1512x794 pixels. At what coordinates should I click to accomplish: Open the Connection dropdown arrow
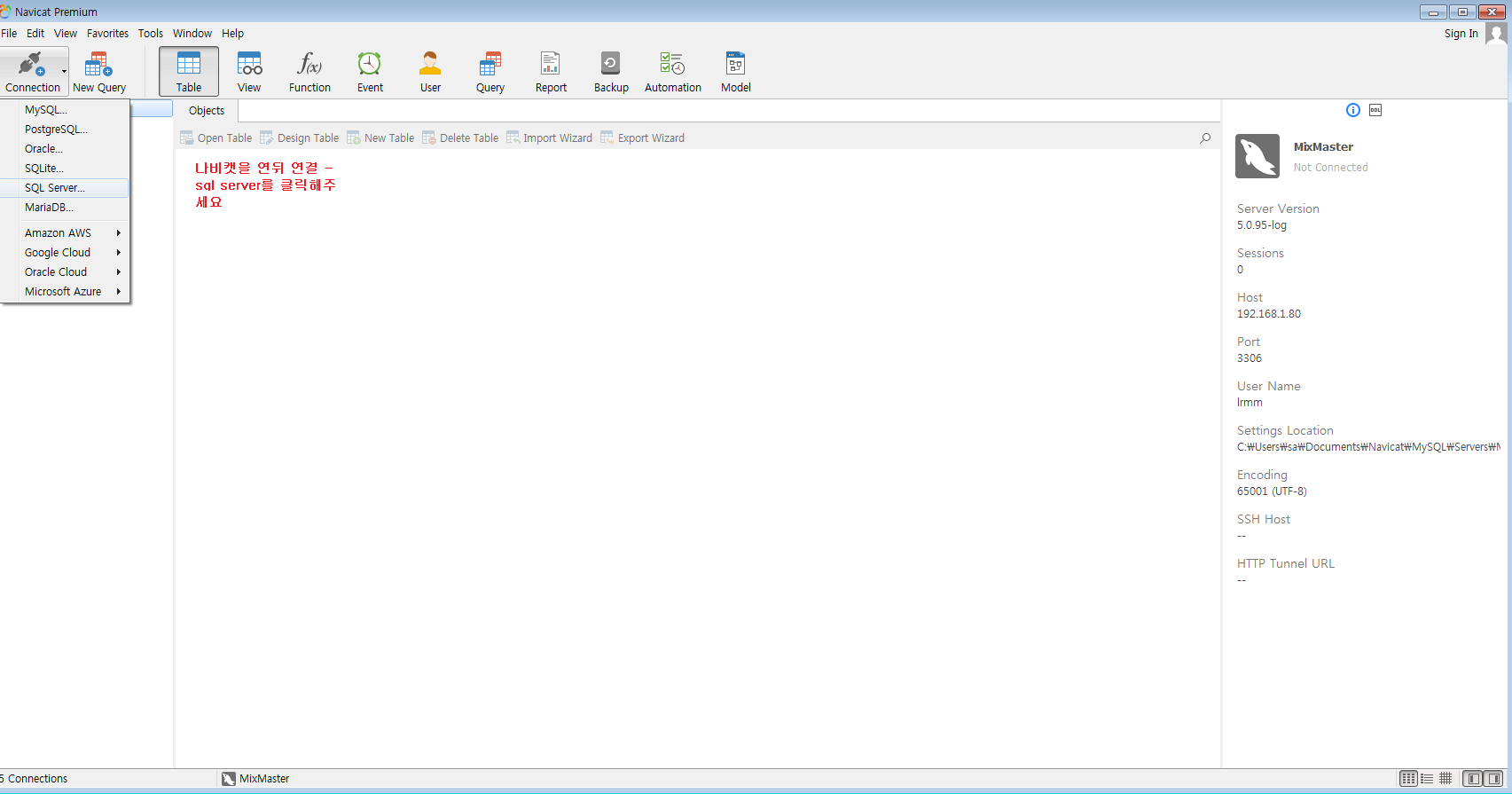[64, 71]
